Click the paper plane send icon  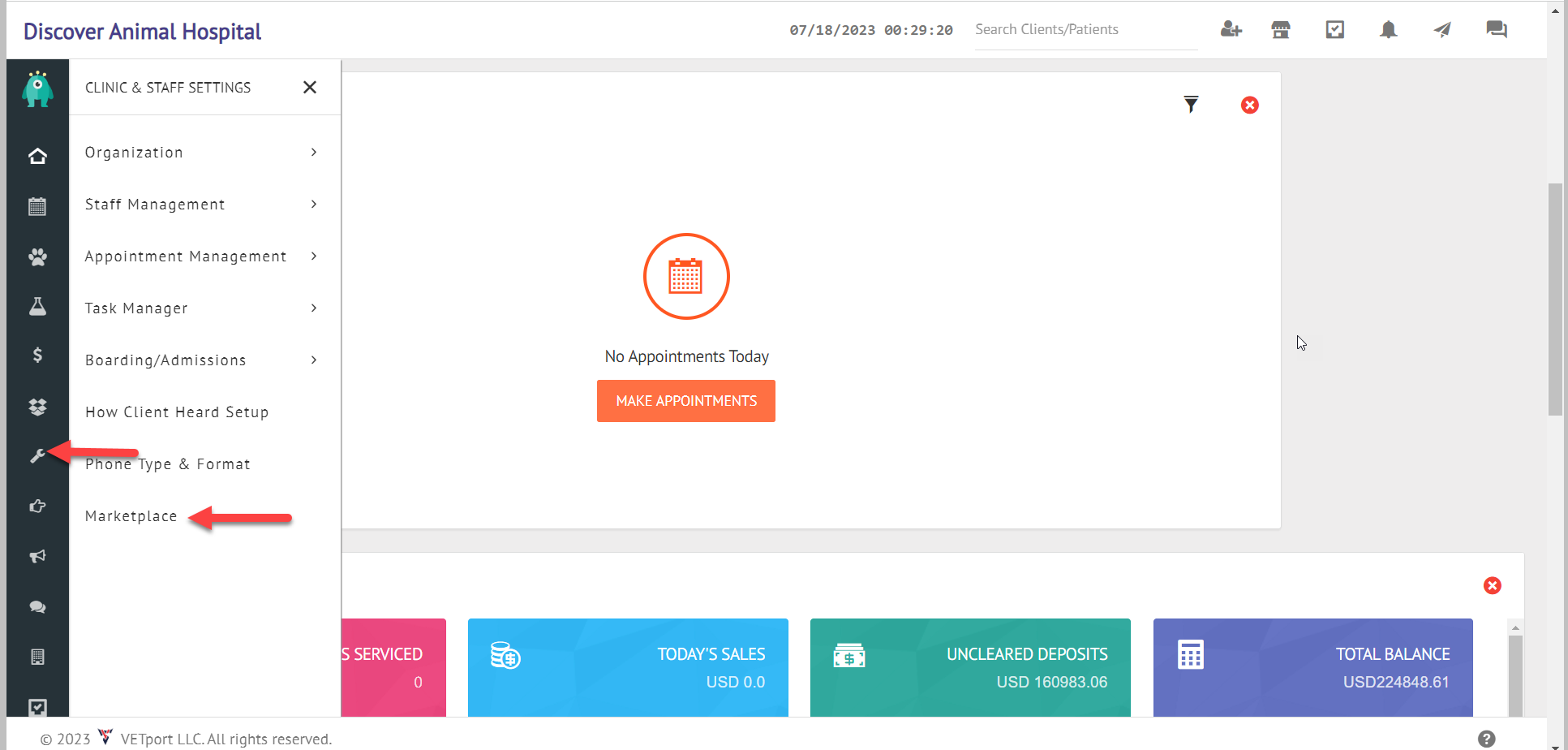(1442, 30)
